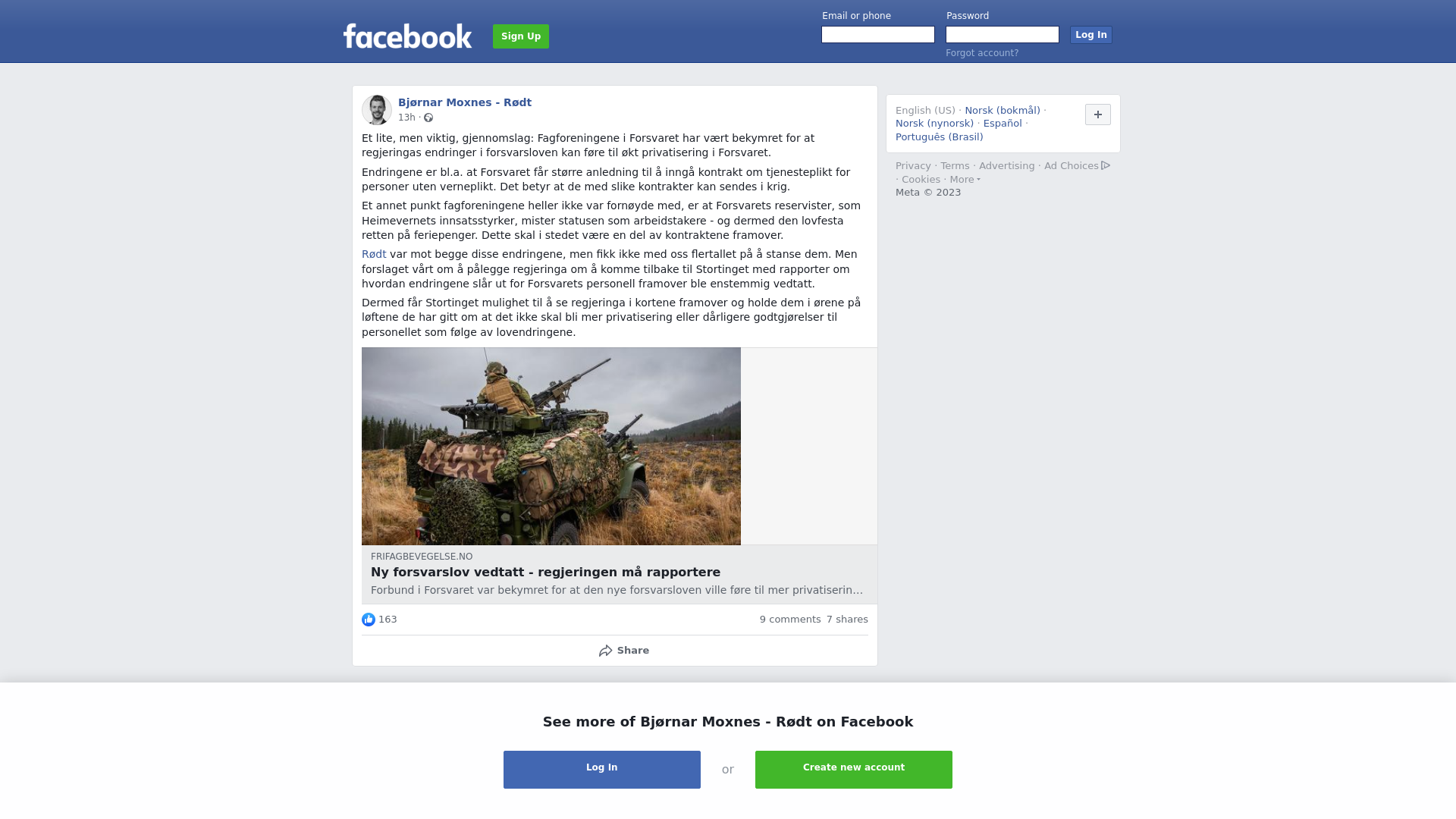1456x819 pixels.
Task: Click the like reaction thumbs-up icon
Action: [369, 620]
